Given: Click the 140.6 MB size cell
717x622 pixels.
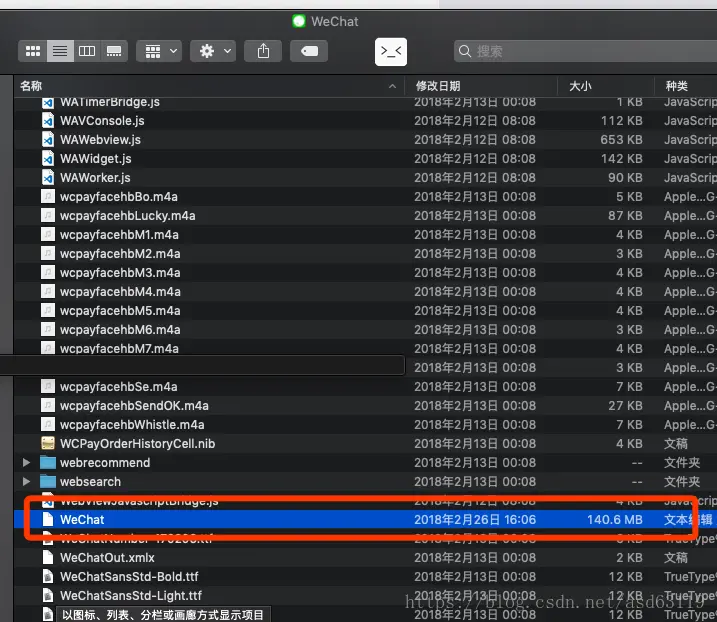Looking at the screenshot, I should coord(615,520).
